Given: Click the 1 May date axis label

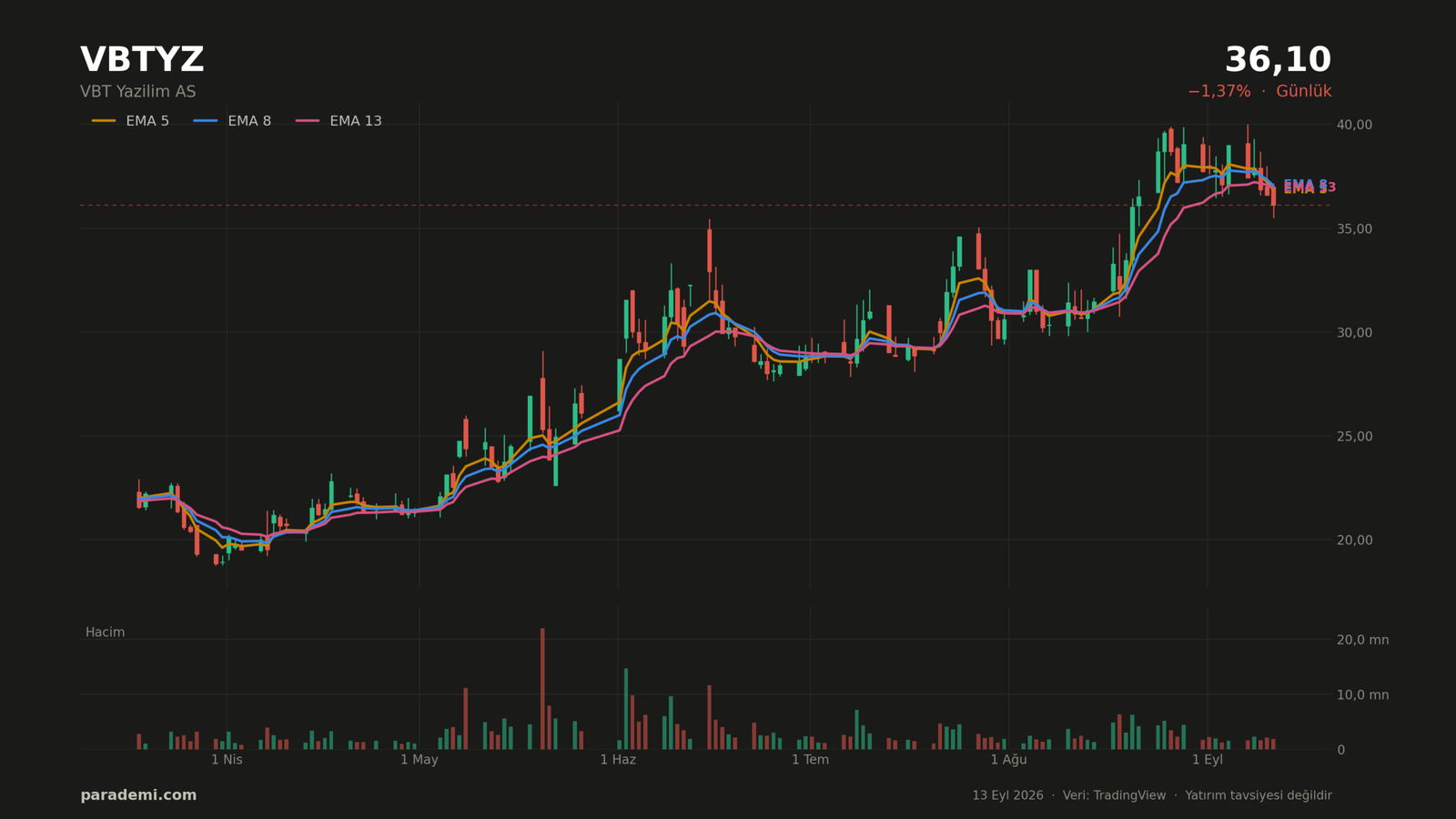Looking at the screenshot, I should [x=420, y=760].
